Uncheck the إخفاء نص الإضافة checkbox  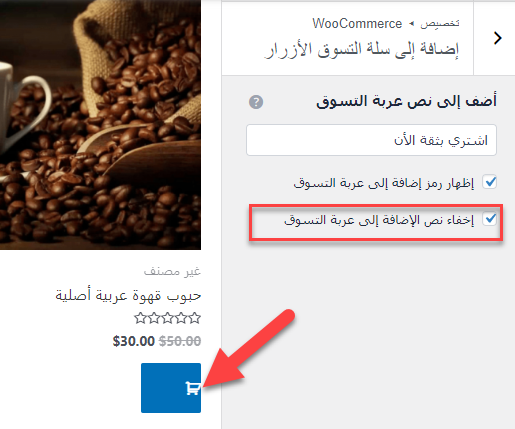[x=490, y=219]
